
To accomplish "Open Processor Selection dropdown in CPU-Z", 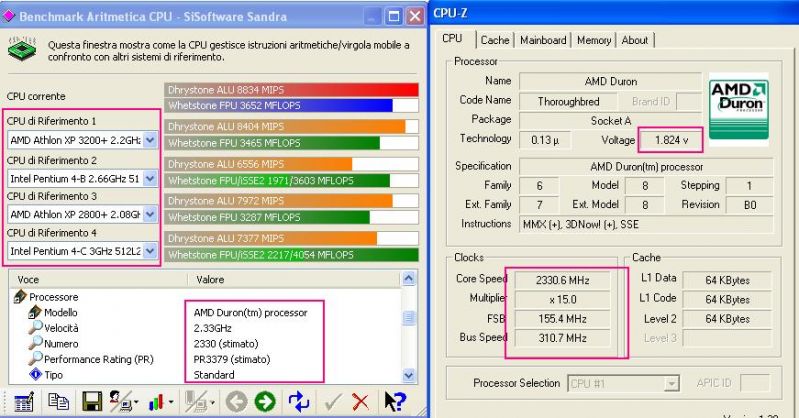I will click(672, 383).
